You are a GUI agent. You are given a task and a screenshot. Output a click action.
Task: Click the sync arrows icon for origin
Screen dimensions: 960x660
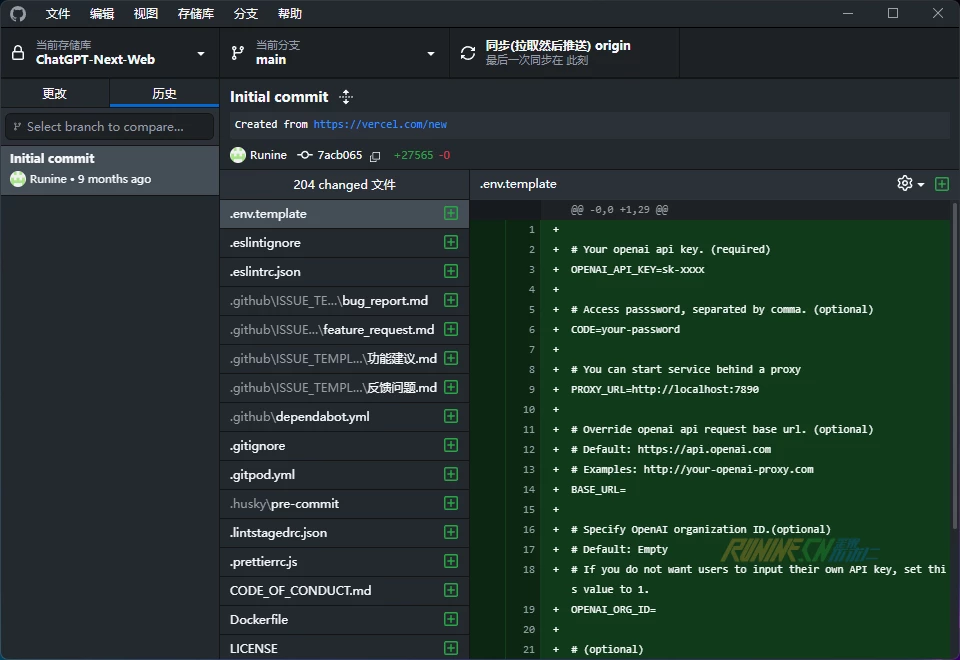coord(468,53)
